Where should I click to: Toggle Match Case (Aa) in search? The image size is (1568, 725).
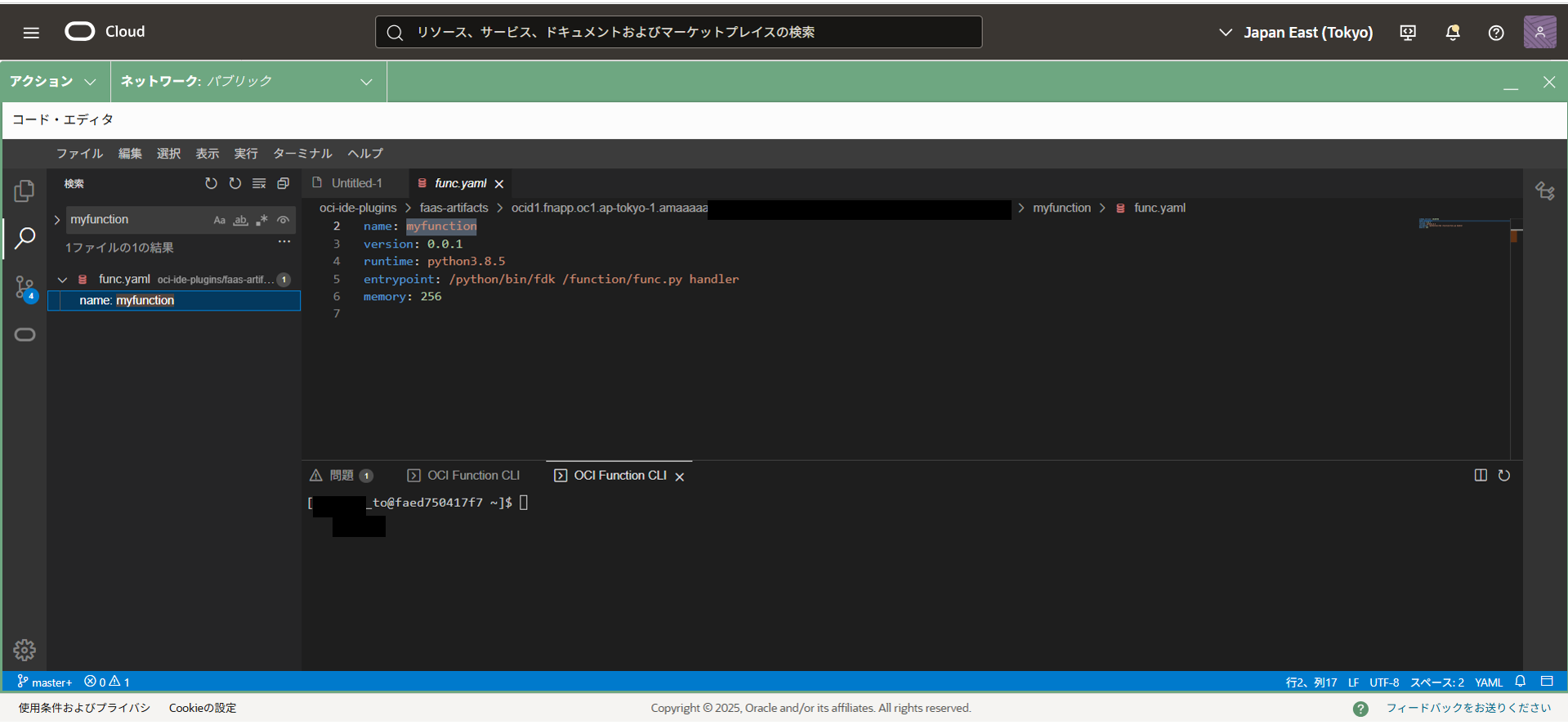pyautogui.click(x=219, y=221)
